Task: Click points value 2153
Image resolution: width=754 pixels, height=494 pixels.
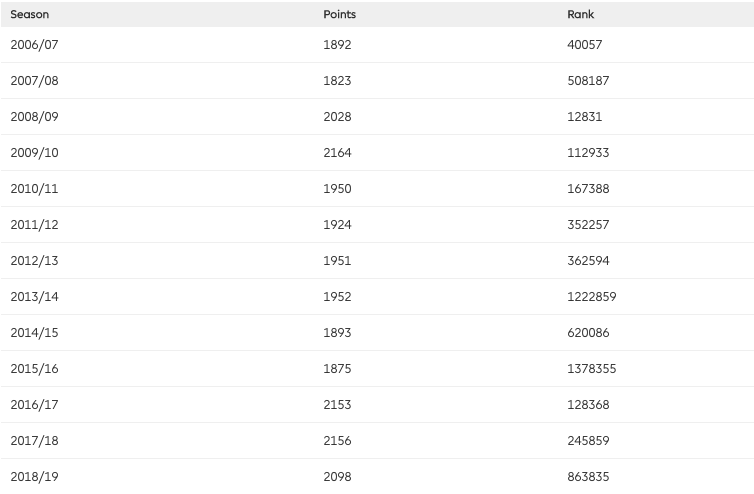Action: pos(337,405)
